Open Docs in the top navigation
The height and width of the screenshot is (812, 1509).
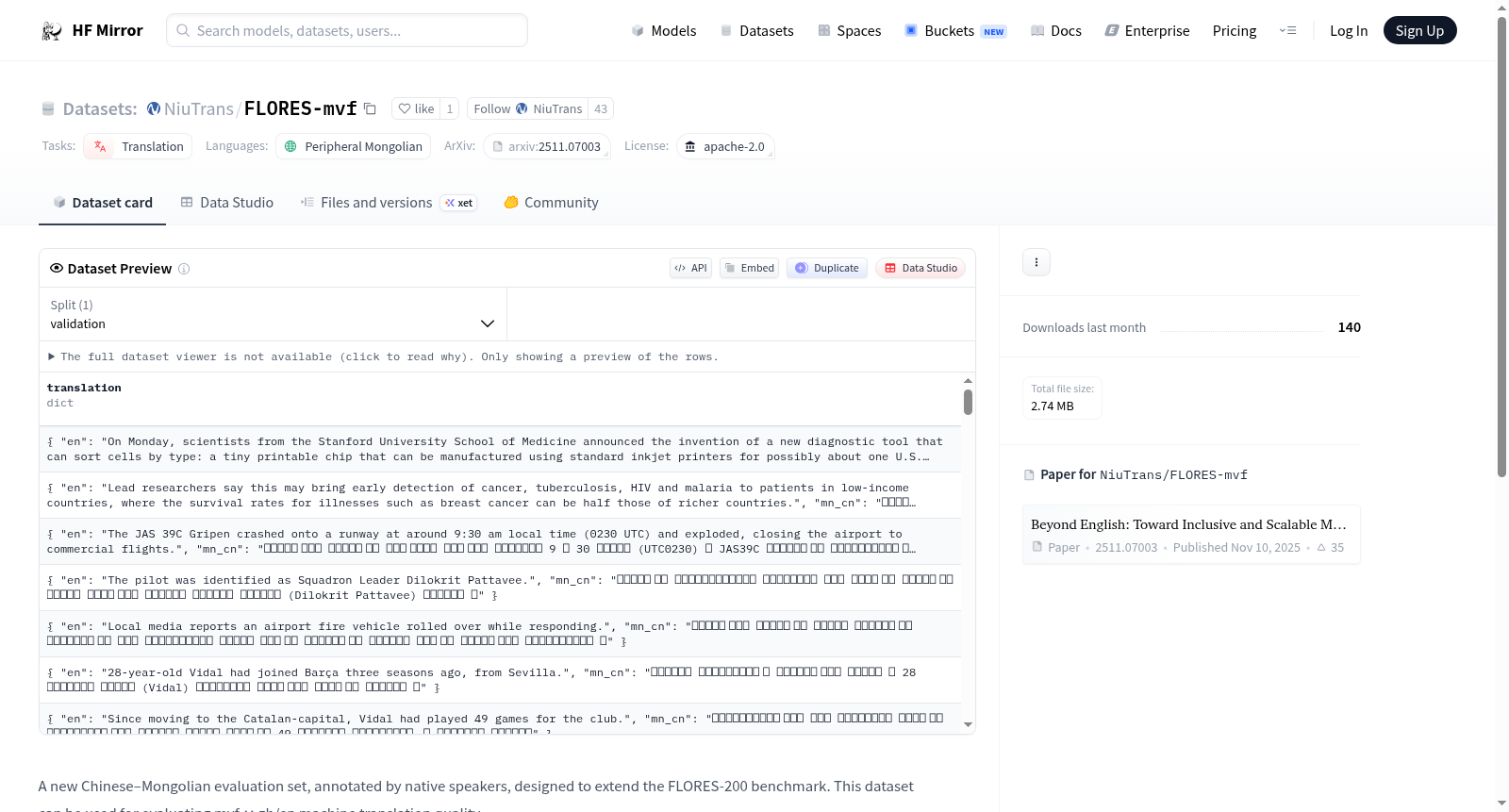[1056, 31]
